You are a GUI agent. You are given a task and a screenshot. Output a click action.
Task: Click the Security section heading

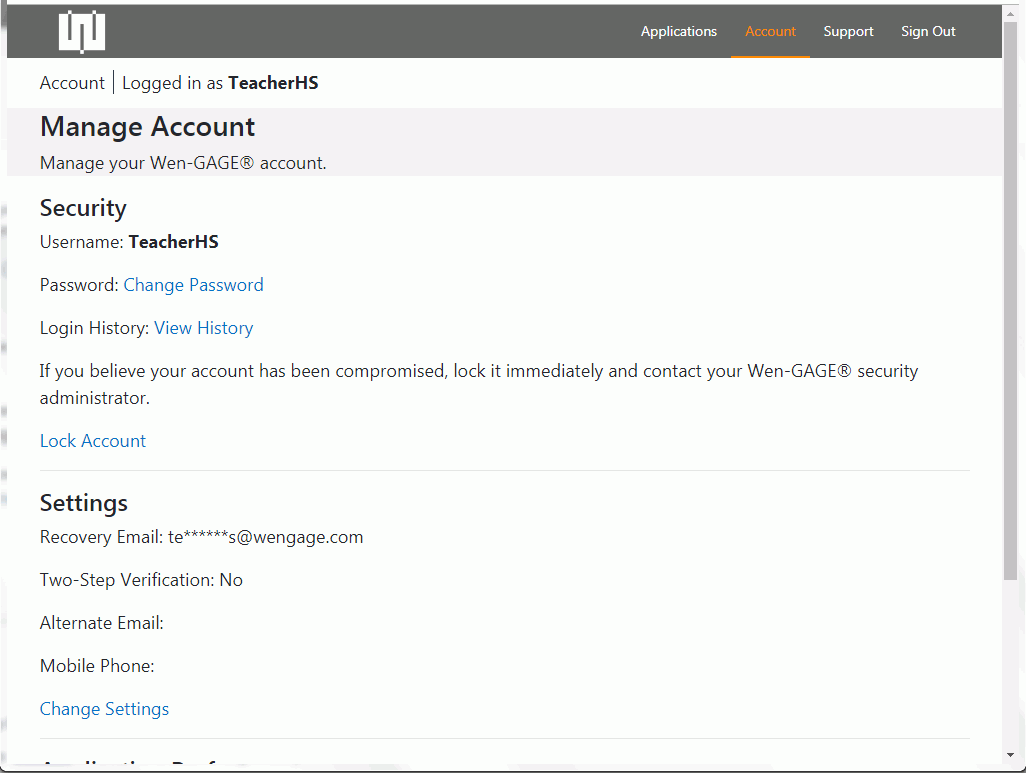coord(83,208)
